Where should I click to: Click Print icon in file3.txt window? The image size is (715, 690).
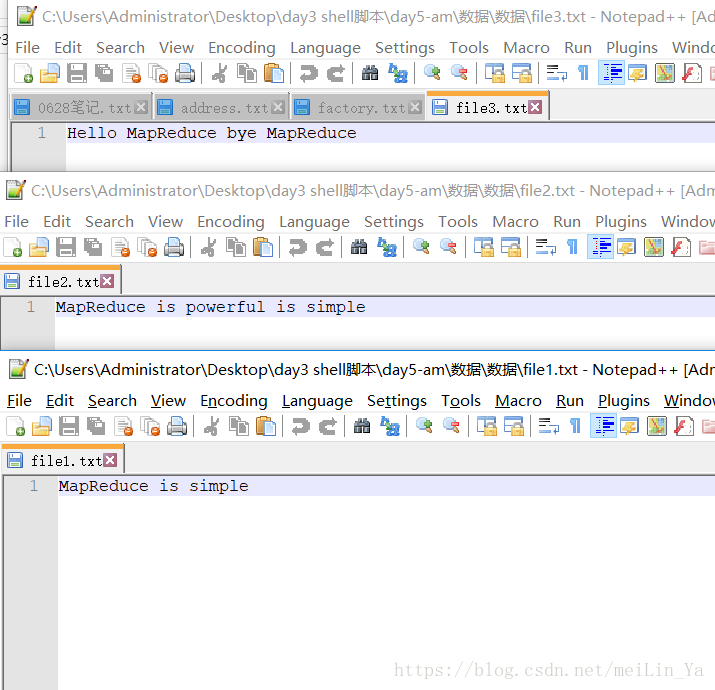(185, 73)
